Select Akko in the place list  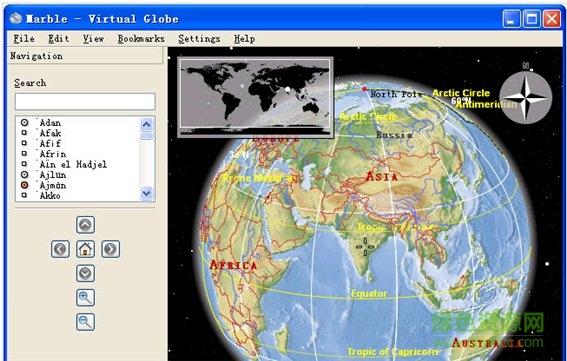click(x=50, y=196)
